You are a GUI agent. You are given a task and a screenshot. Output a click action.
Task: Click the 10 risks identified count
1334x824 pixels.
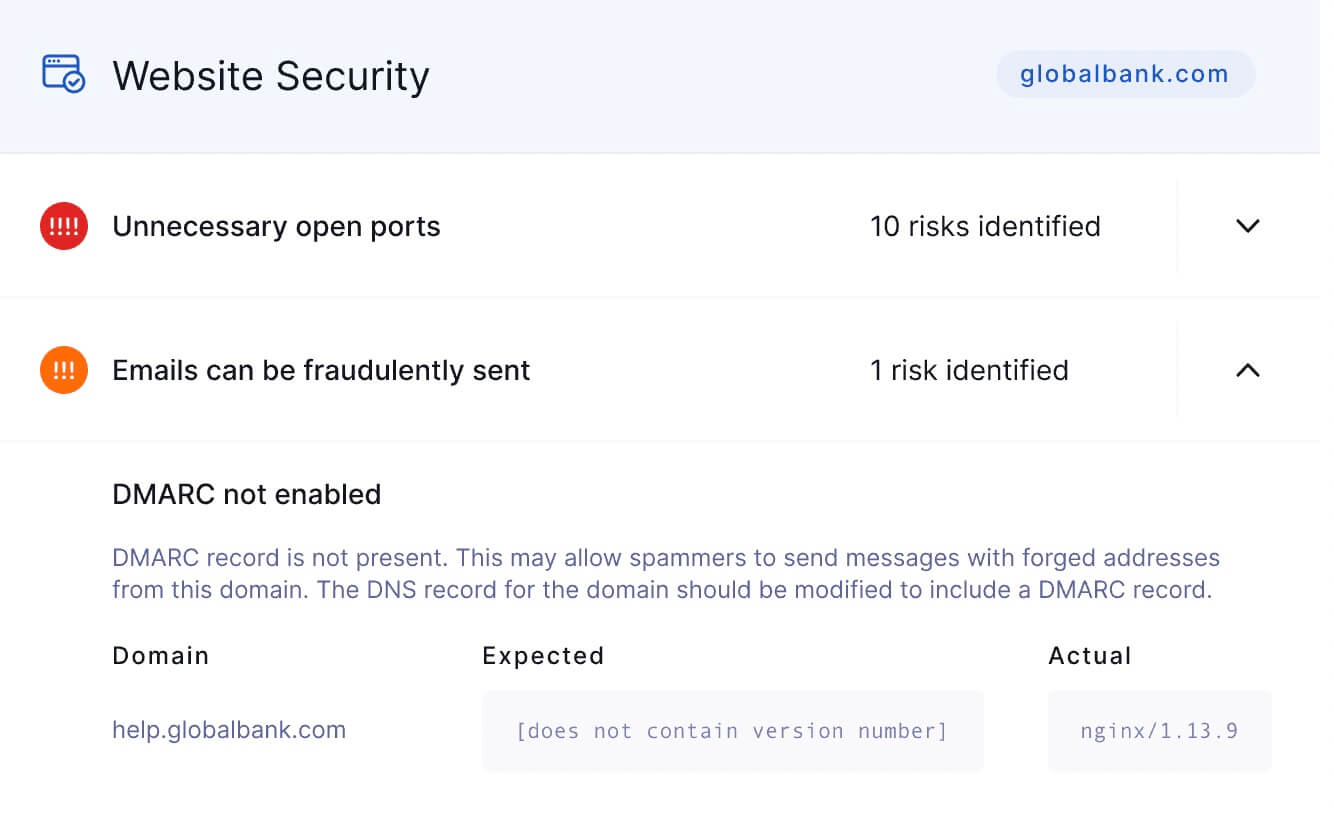click(985, 226)
